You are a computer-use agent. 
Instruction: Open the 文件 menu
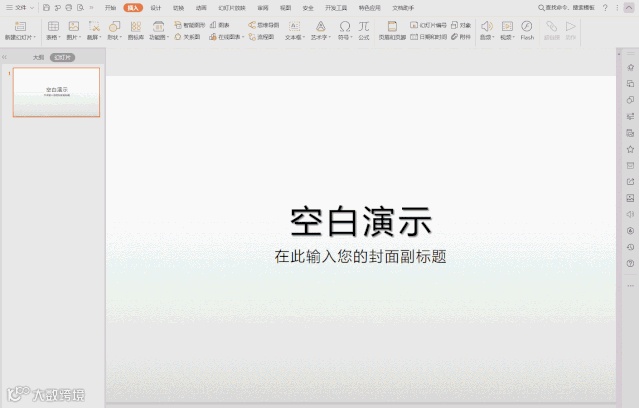pos(20,8)
